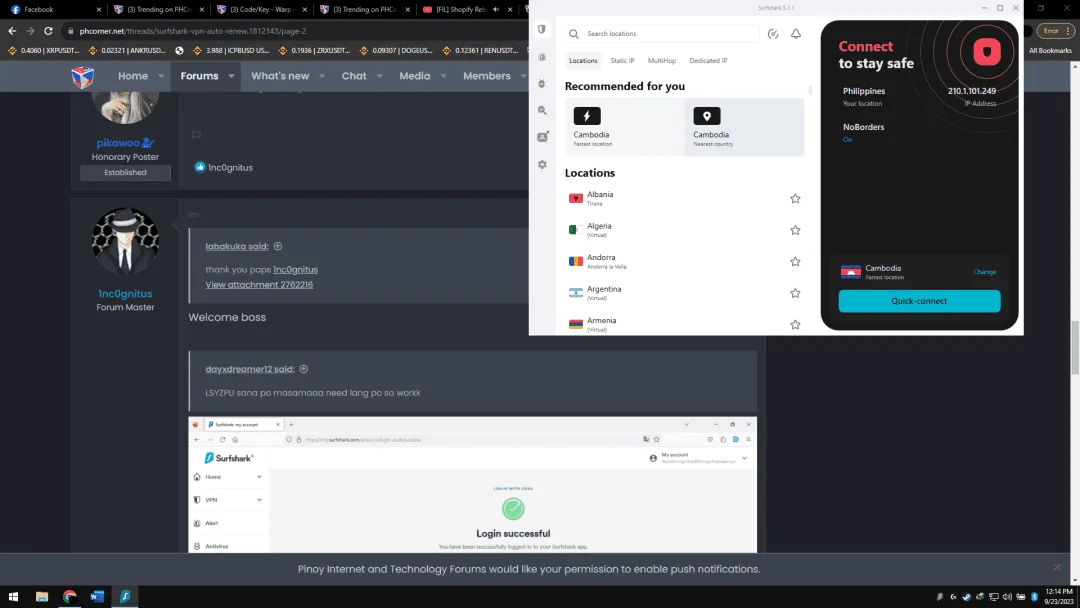Open the Alert icon in Surfshark sidebar
Viewport: 1080px width, 608px height.
click(542, 57)
